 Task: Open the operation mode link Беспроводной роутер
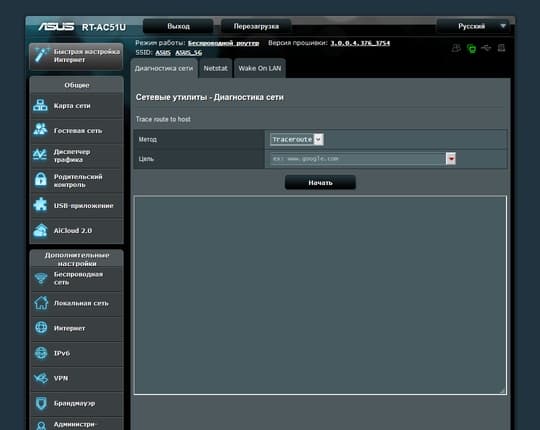(x=224, y=43)
